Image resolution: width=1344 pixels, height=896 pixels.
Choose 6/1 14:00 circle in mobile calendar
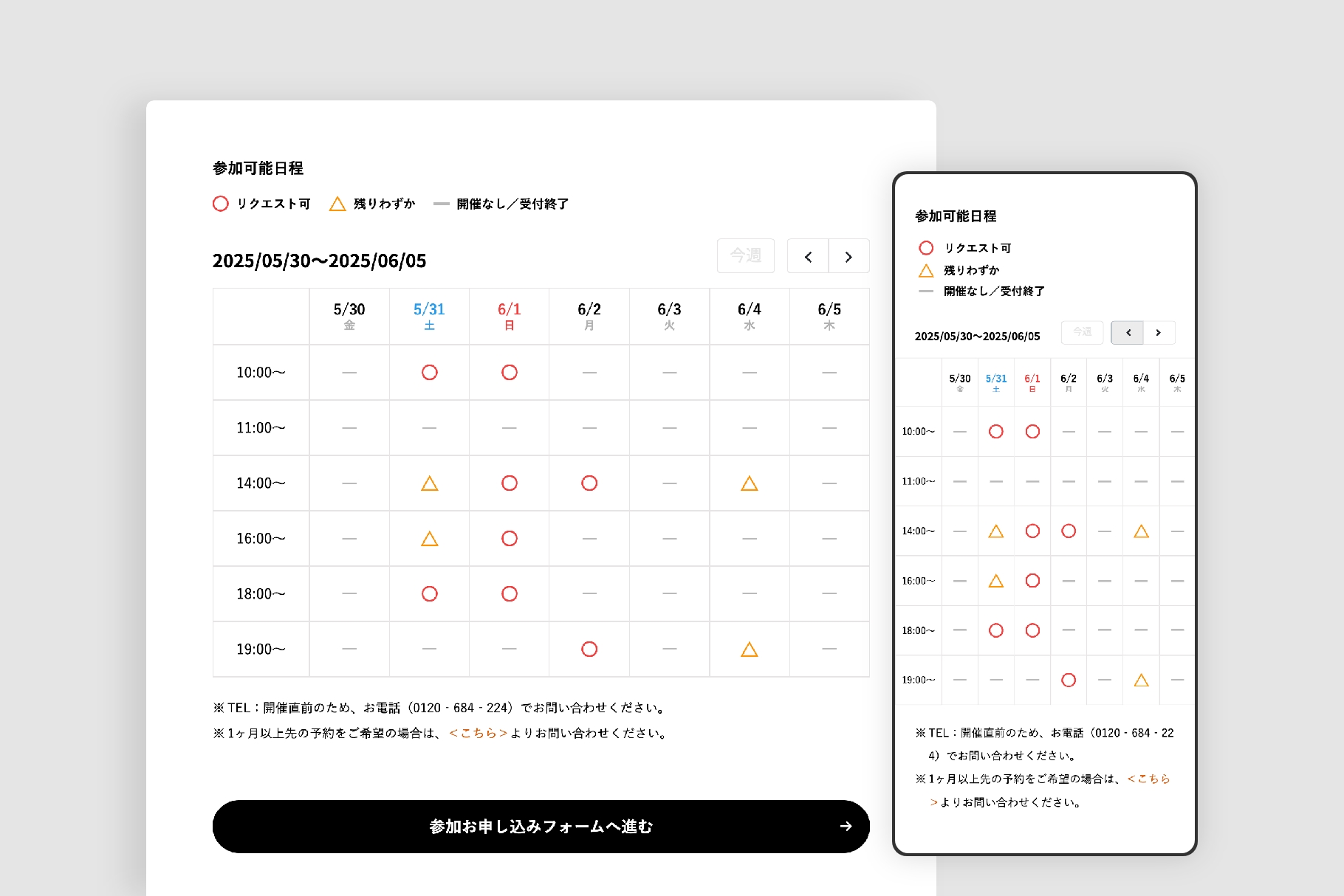(x=1032, y=531)
